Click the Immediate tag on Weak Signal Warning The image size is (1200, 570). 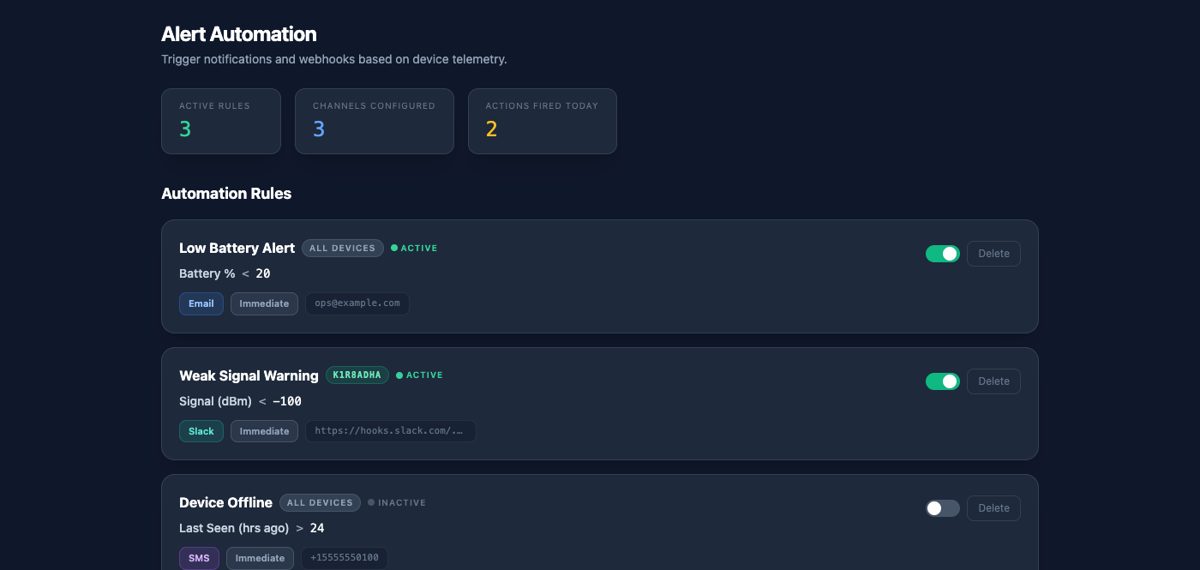(264, 431)
